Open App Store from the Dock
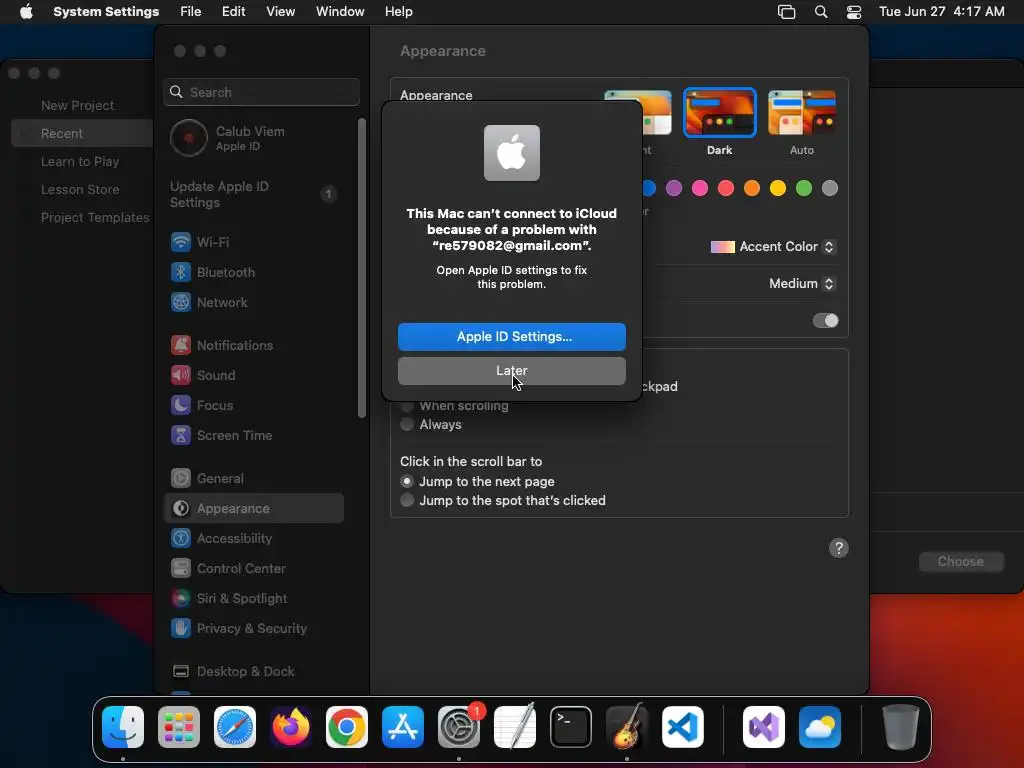 403,727
